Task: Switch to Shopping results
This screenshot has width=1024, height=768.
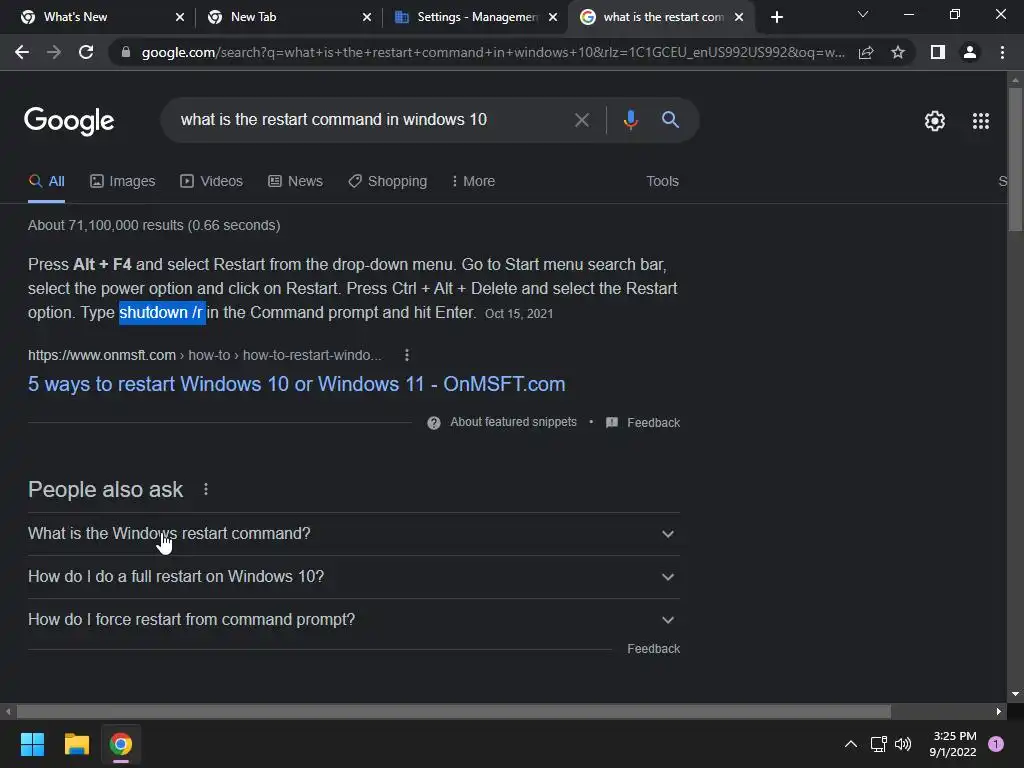Action: tap(387, 182)
